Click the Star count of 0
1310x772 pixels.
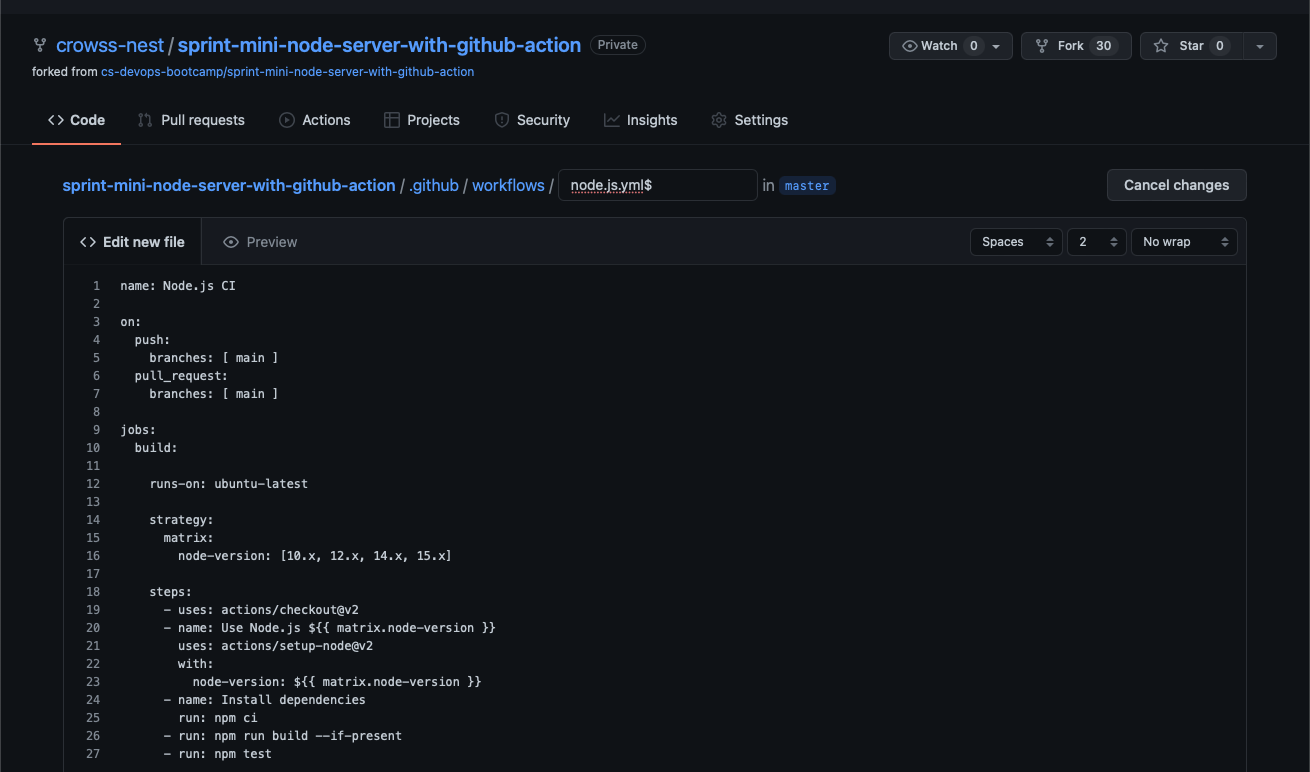(1219, 46)
